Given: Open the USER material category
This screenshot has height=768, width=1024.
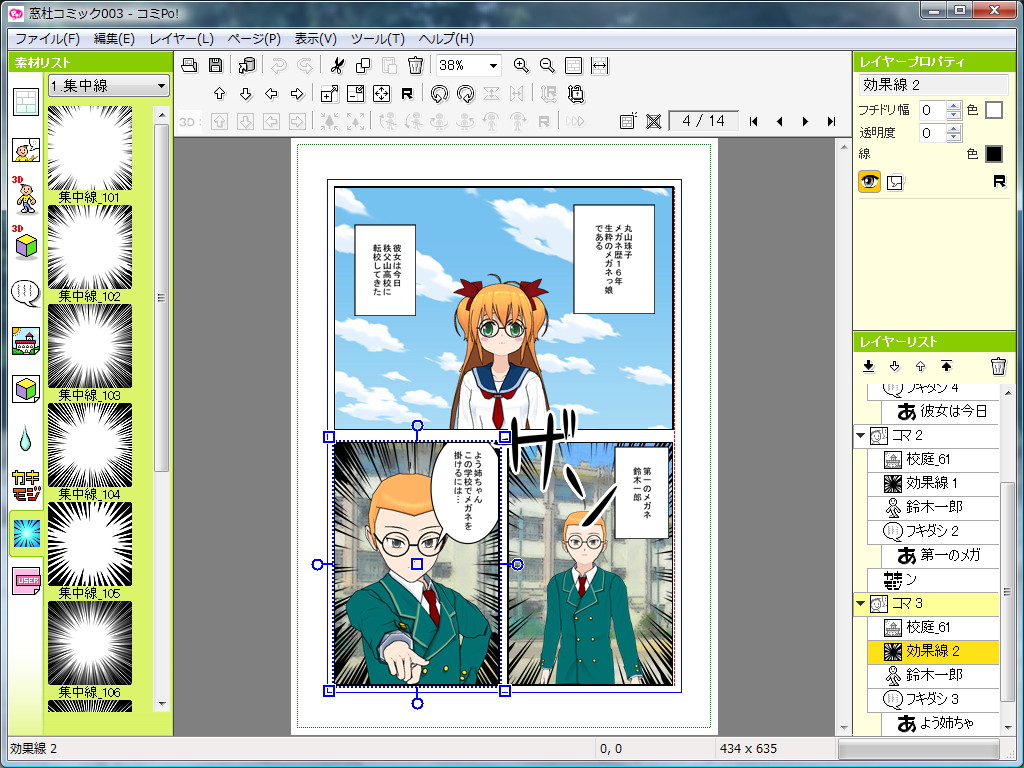Looking at the screenshot, I should [x=26, y=581].
